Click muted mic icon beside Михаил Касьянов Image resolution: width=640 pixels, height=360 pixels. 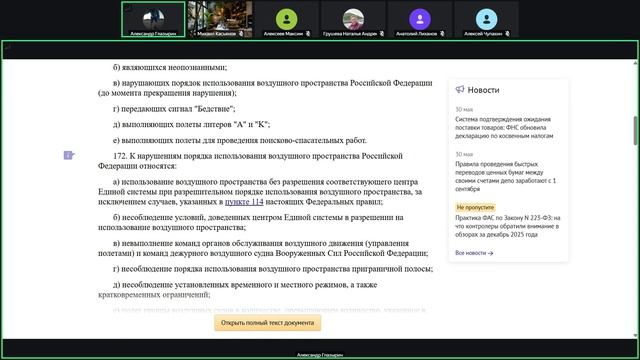coord(241,34)
